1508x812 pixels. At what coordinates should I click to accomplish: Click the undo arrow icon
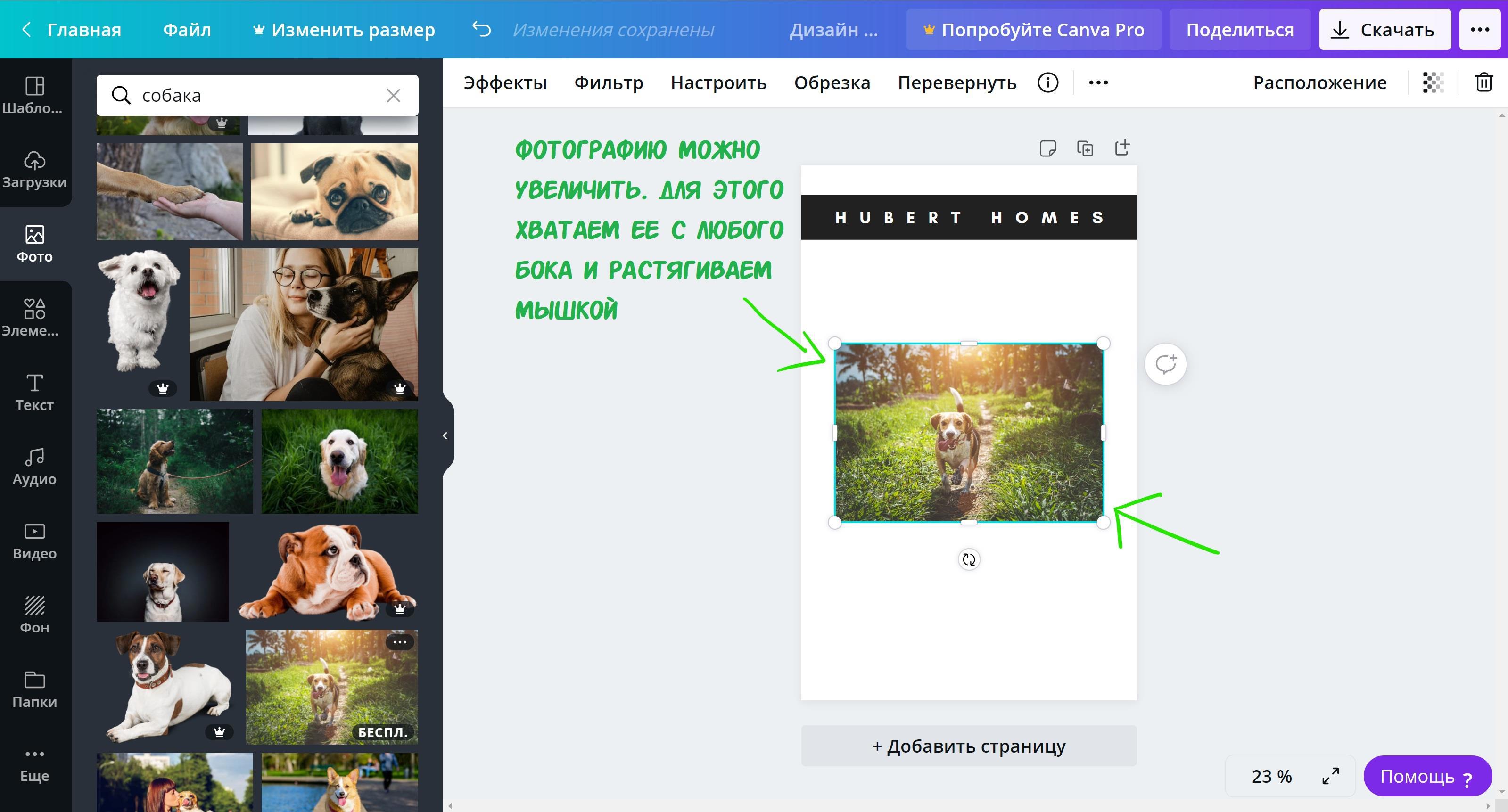481,29
